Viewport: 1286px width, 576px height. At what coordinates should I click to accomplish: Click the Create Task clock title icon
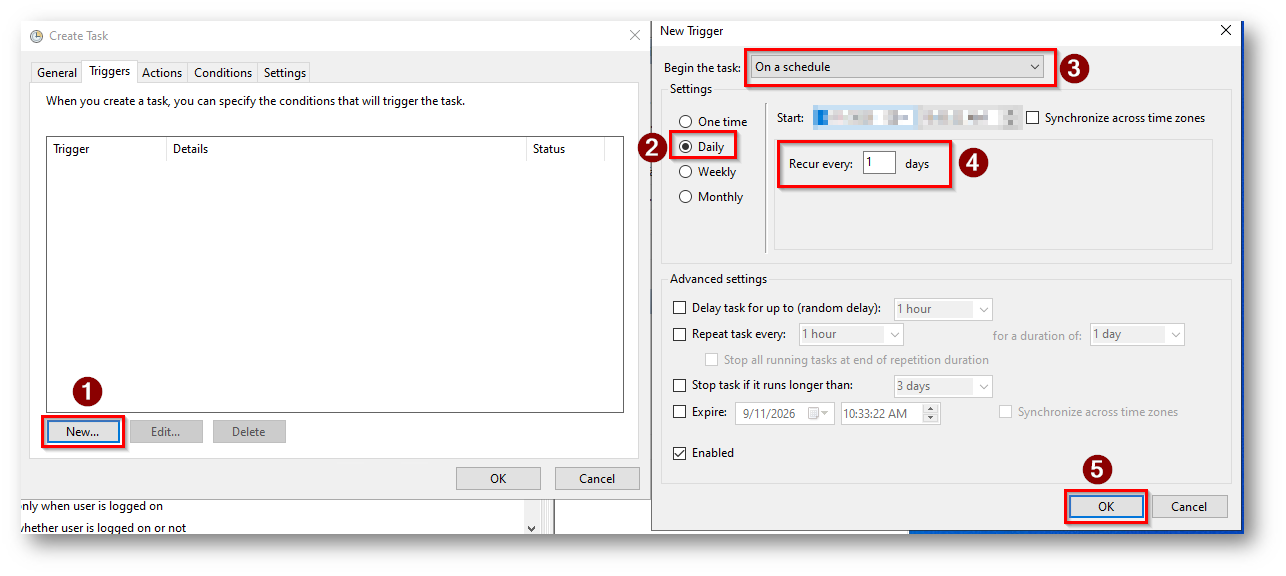point(37,36)
